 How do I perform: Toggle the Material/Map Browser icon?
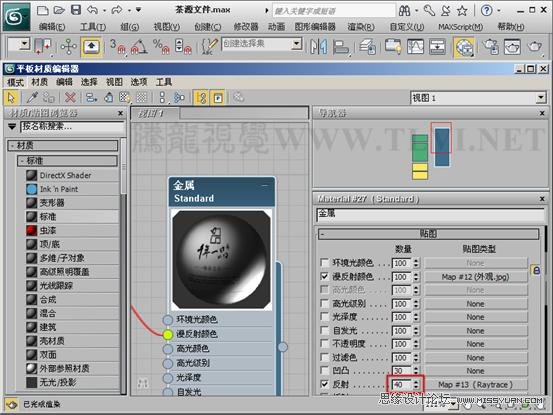coord(201,98)
